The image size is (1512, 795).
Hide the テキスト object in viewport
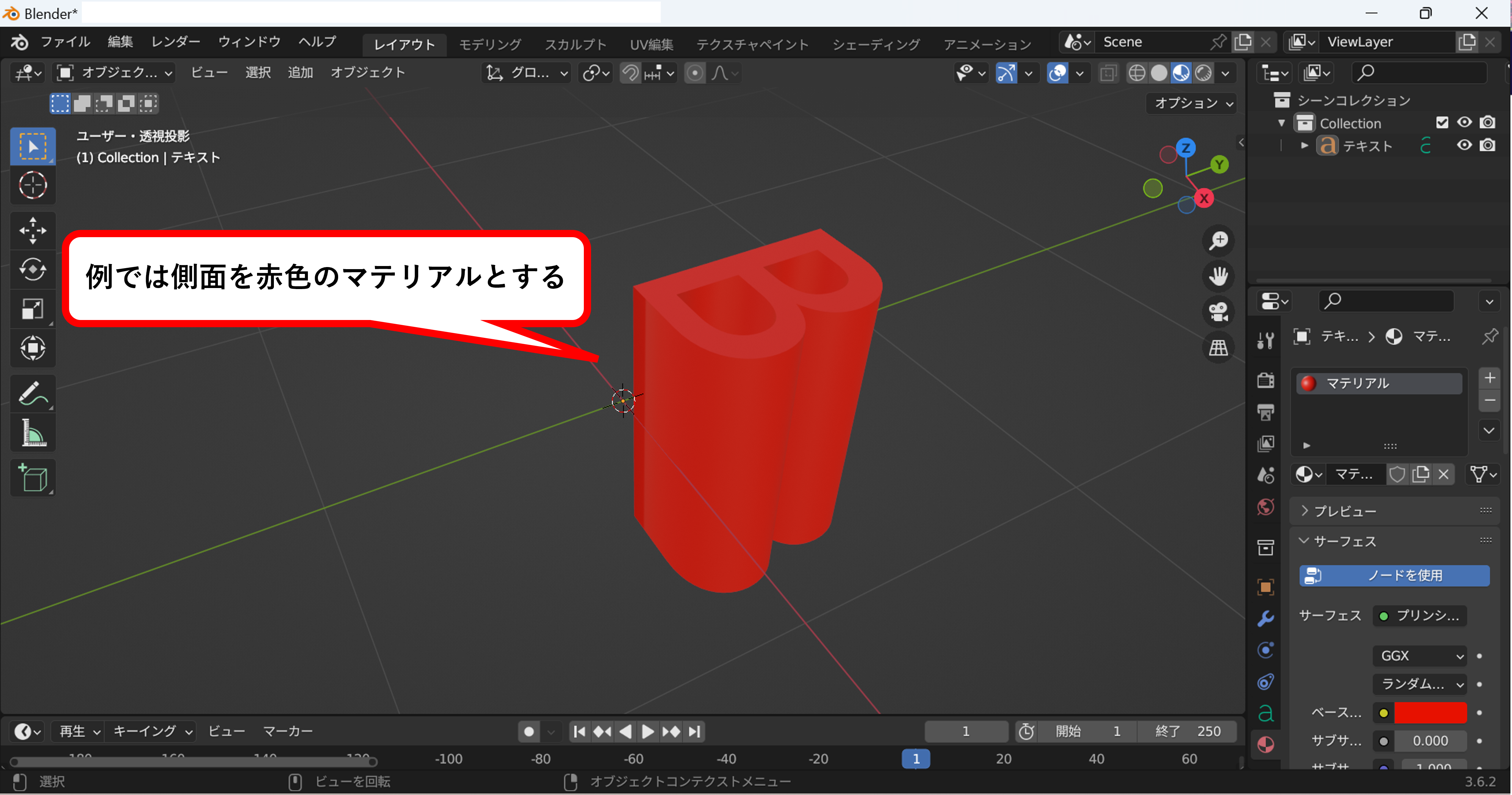[1465, 145]
